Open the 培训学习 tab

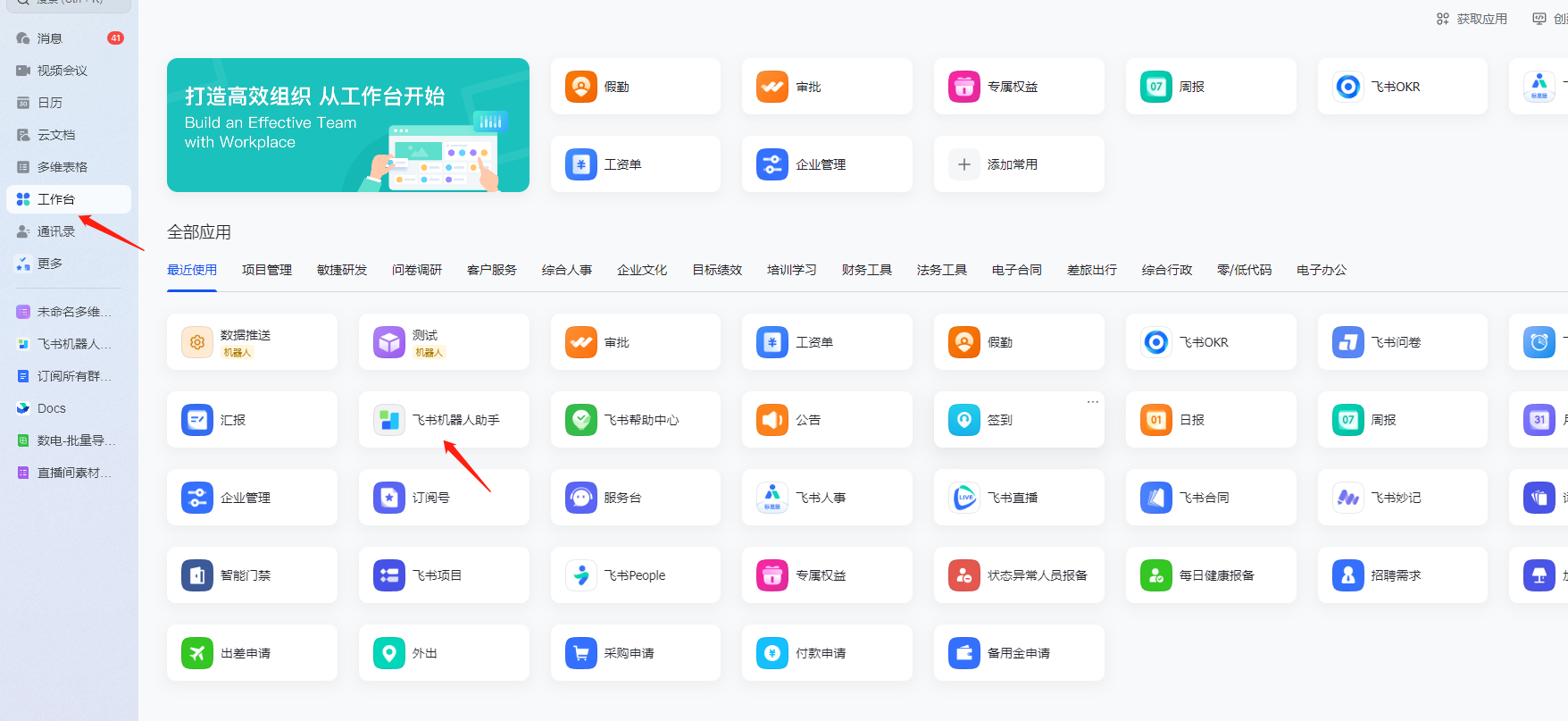792,270
